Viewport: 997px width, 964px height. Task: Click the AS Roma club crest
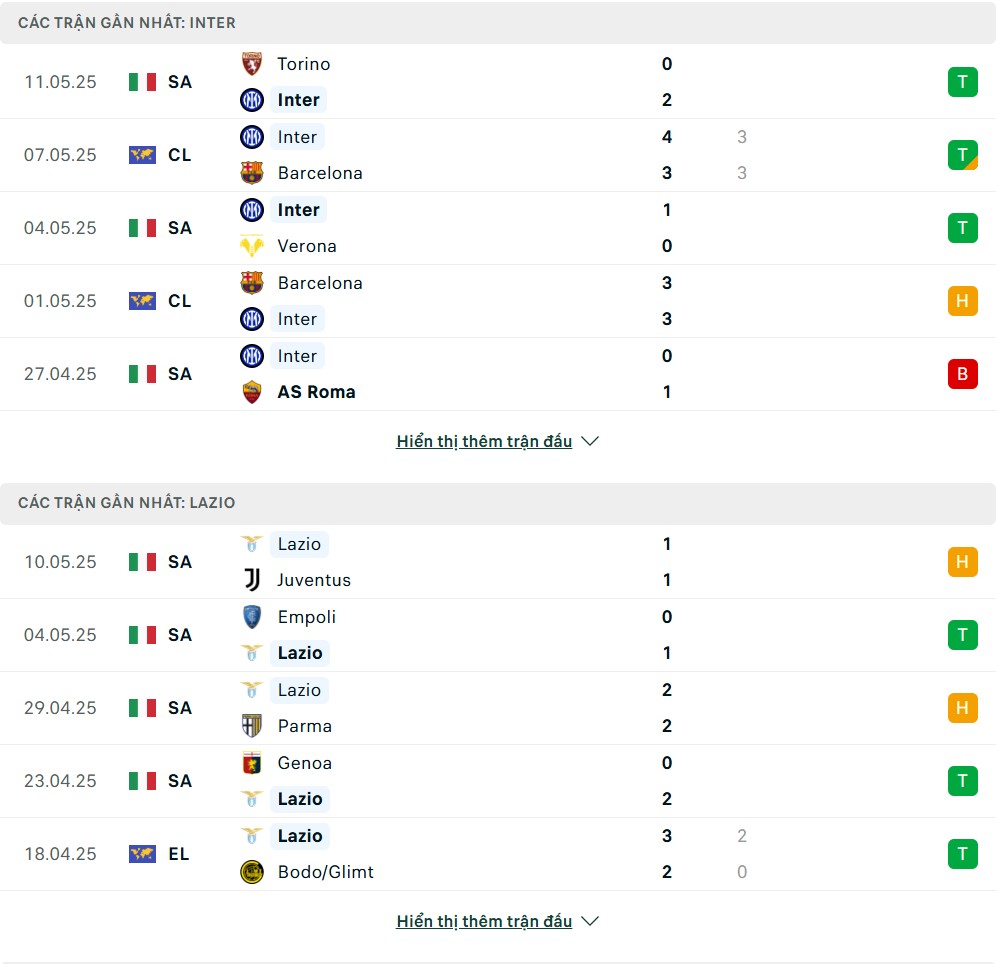(x=252, y=392)
